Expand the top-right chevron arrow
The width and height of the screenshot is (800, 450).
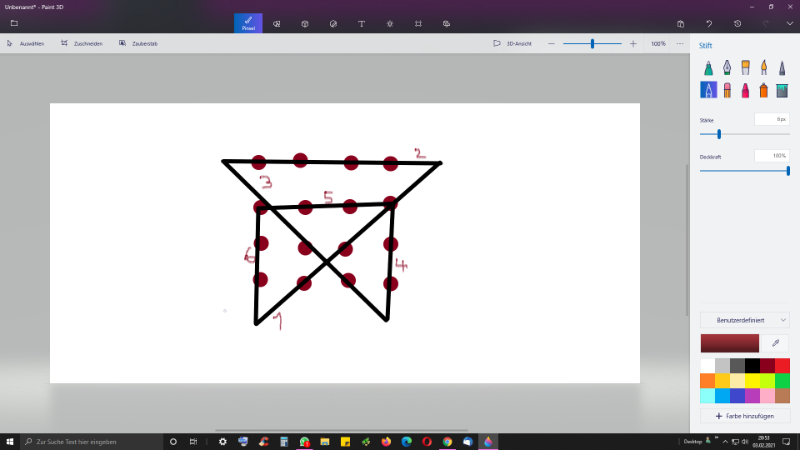tap(789, 23)
